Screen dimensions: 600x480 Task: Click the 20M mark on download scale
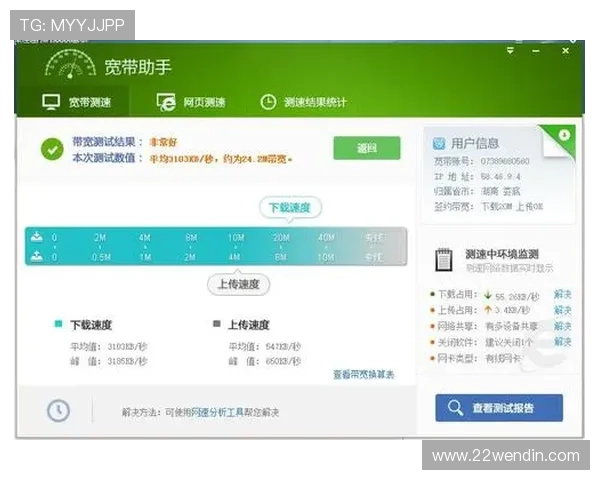281,238
